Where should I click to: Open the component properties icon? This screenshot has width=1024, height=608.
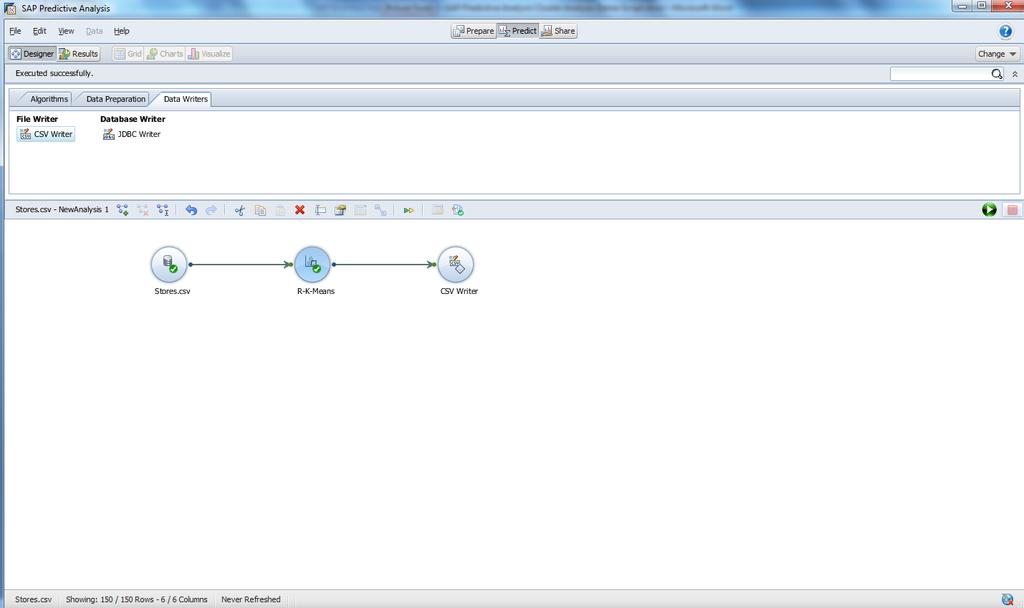[x=340, y=210]
